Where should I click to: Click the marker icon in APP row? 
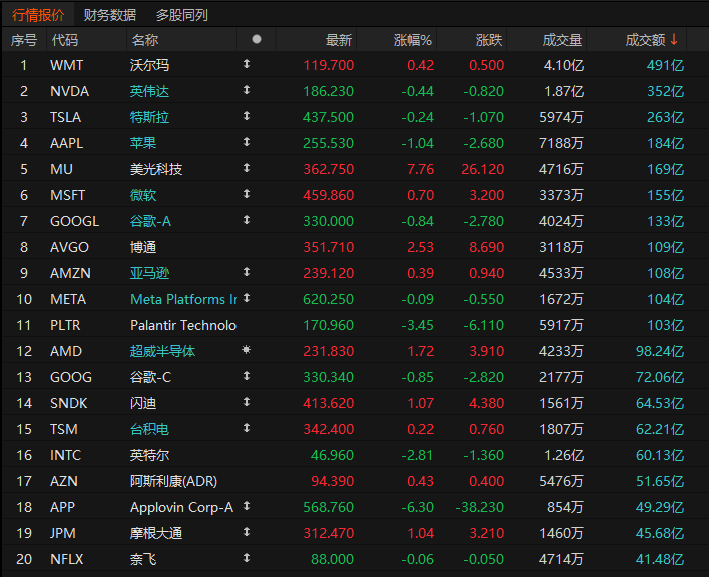coord(247,506)
